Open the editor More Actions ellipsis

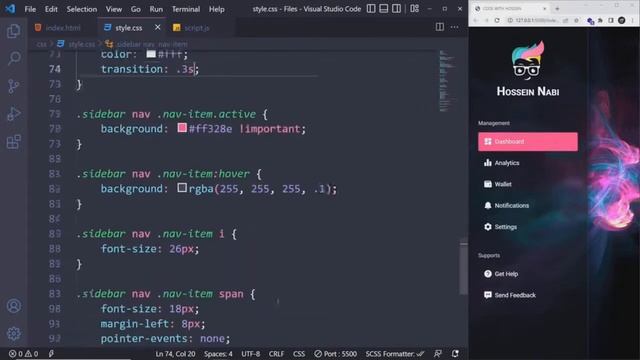pos(454,27)
